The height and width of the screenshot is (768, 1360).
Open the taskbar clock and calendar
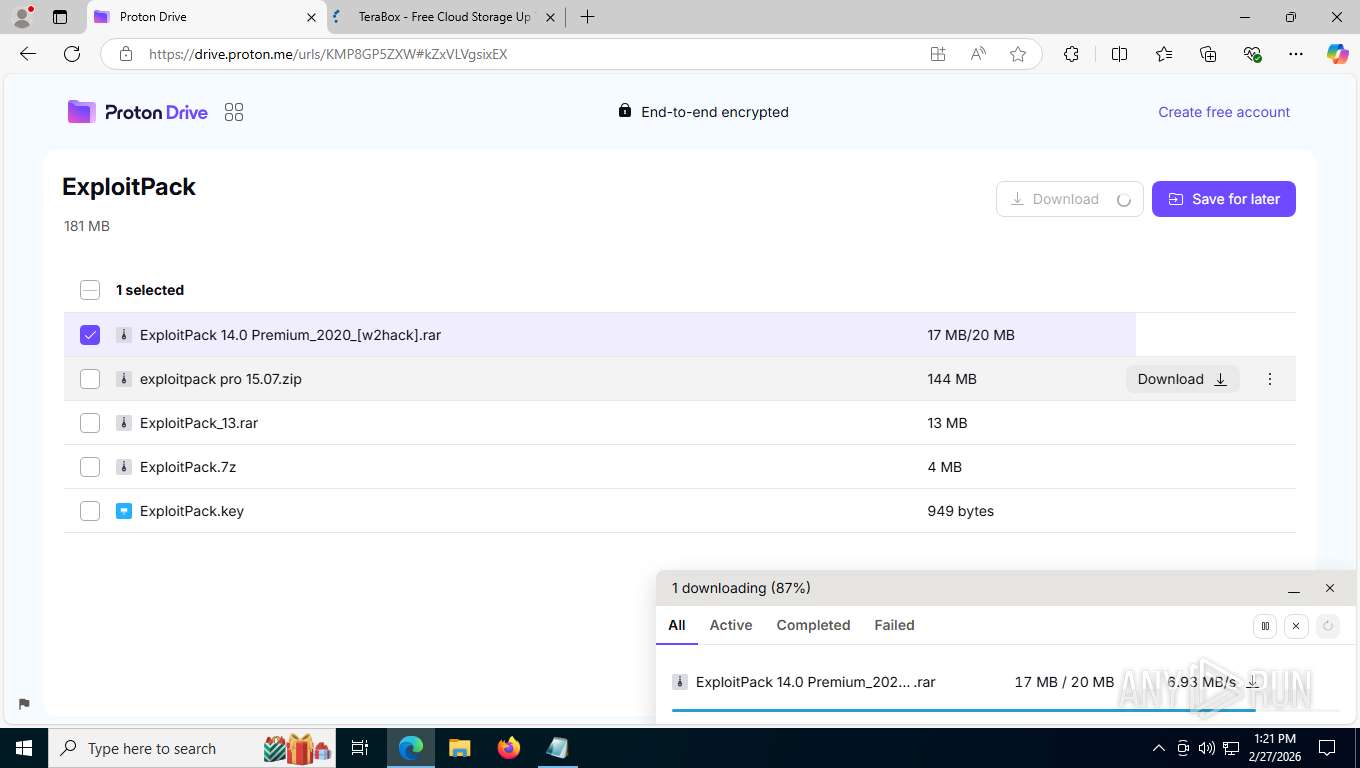click(x=1274, y=748)
